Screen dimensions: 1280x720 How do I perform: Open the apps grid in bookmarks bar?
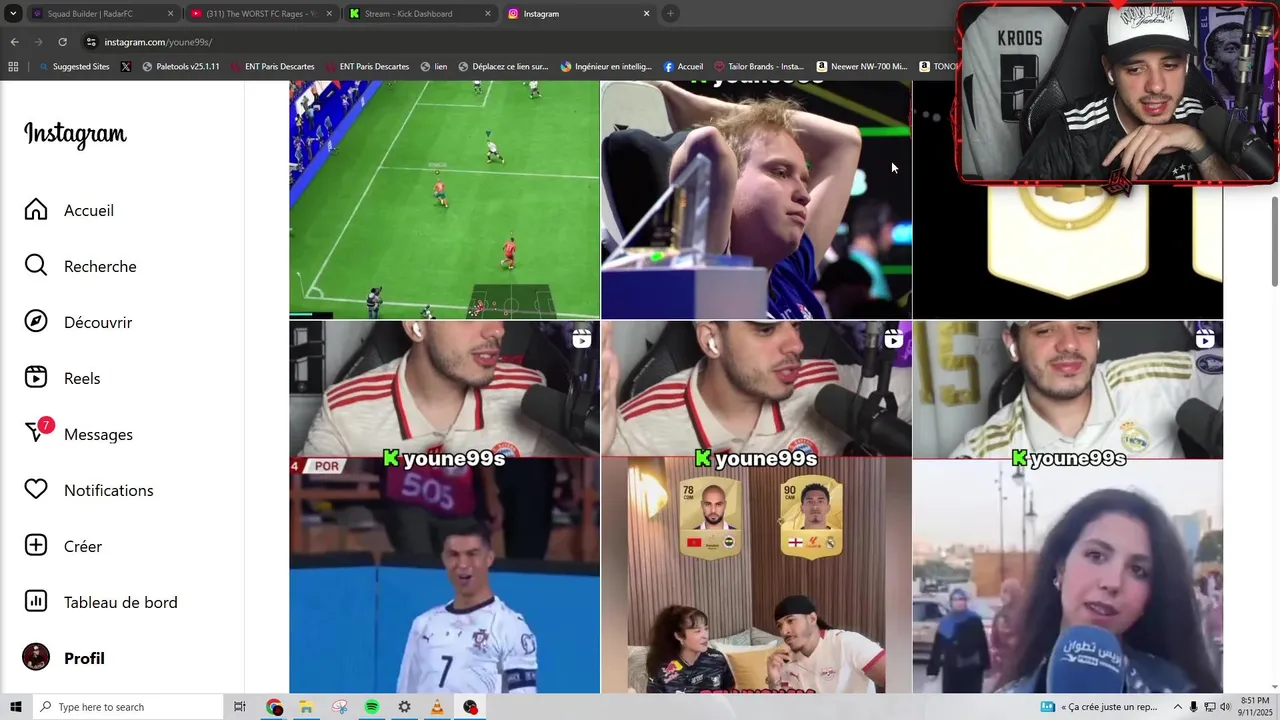(13, 67)
